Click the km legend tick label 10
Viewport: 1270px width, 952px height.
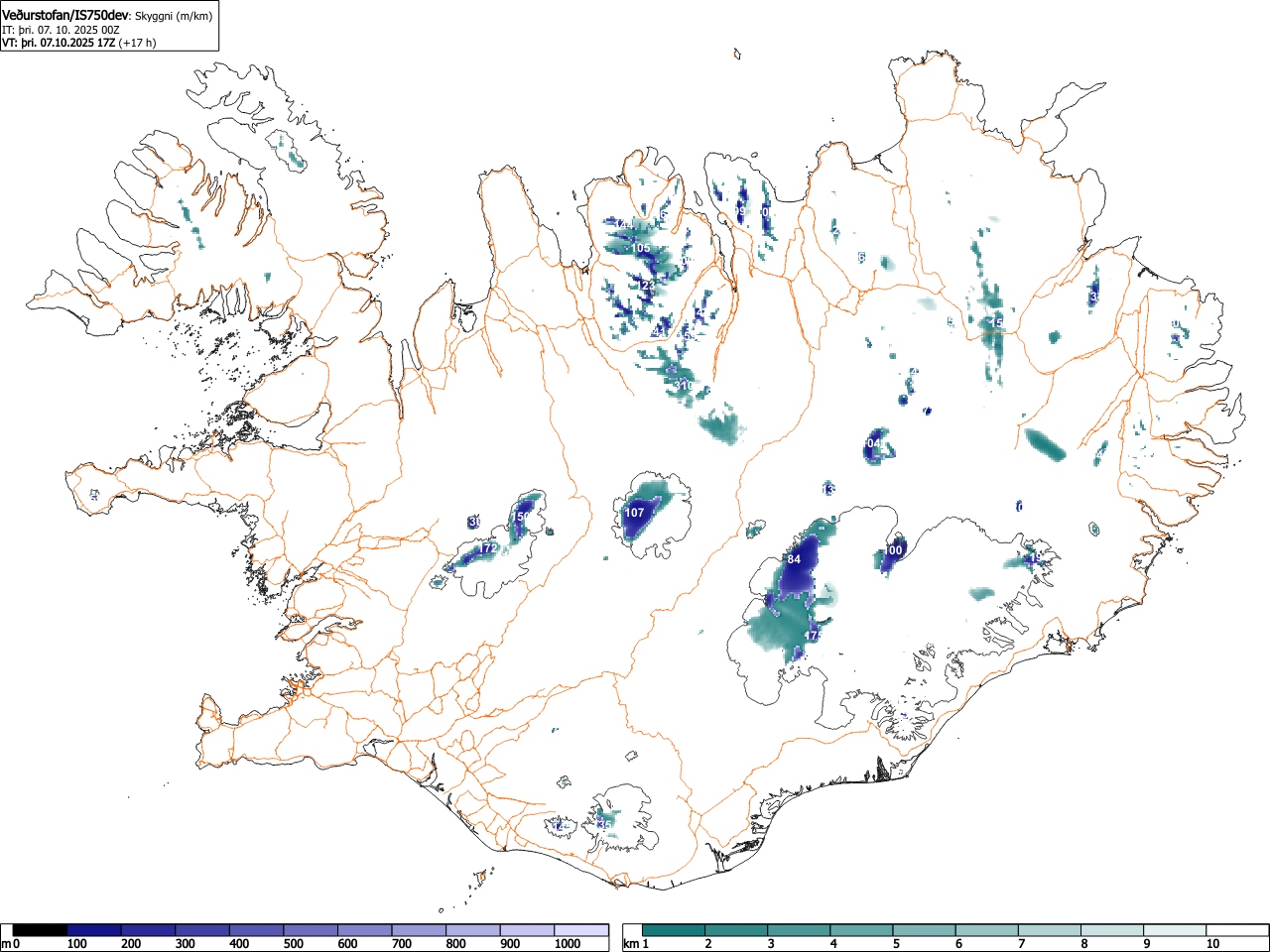[1212, 944]
